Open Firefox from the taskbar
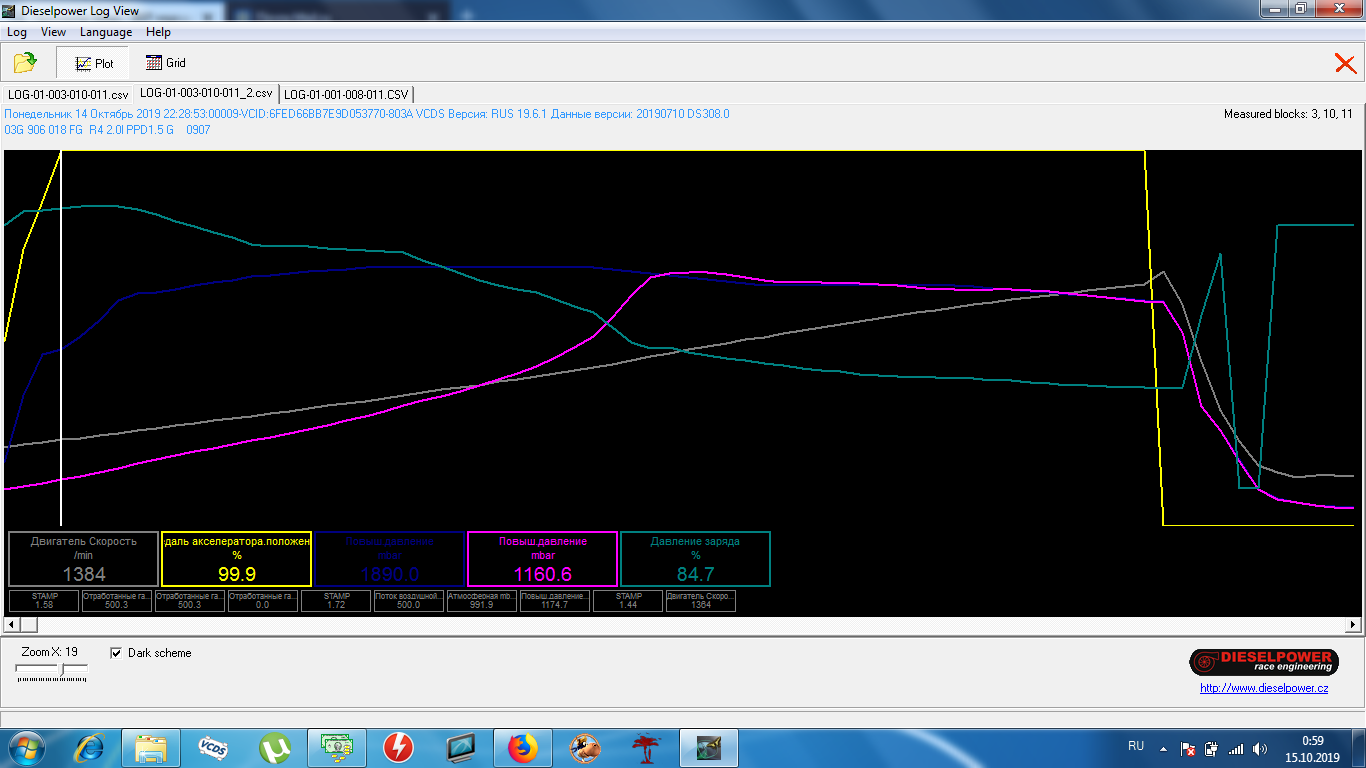 coord(523,748)
